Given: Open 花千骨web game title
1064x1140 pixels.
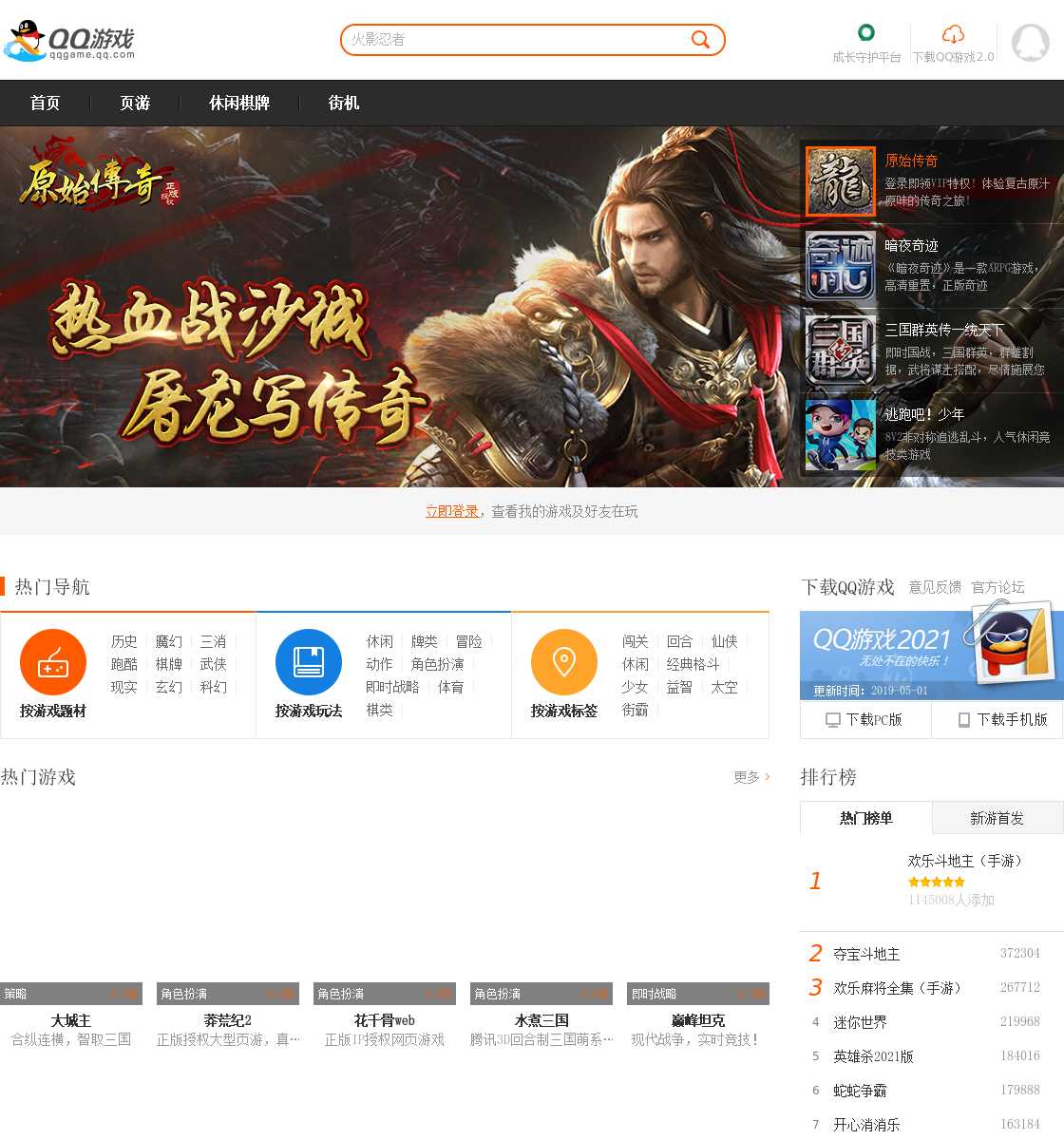Looking at the screenshot, I should pyautogui.click(x=385, y=1020).
